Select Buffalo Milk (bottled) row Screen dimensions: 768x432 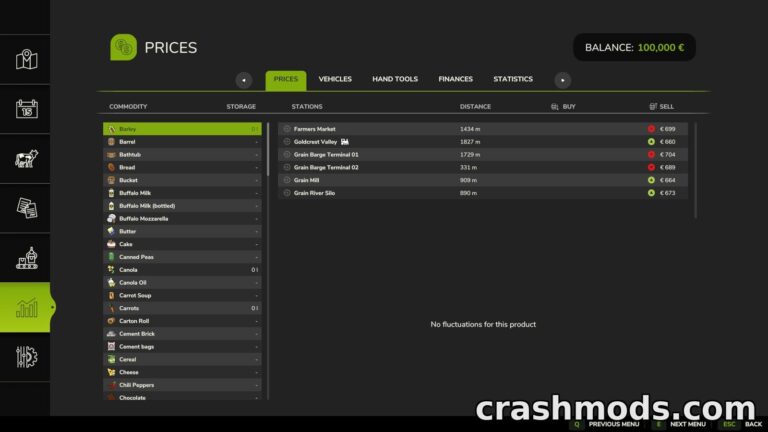(182, 206)
